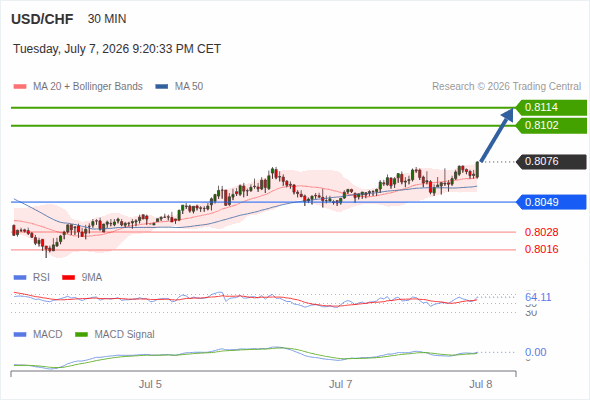This screenshot has height=400, width=590.
Task: Click the RSI blue legend marker
Action: point(20,278)
